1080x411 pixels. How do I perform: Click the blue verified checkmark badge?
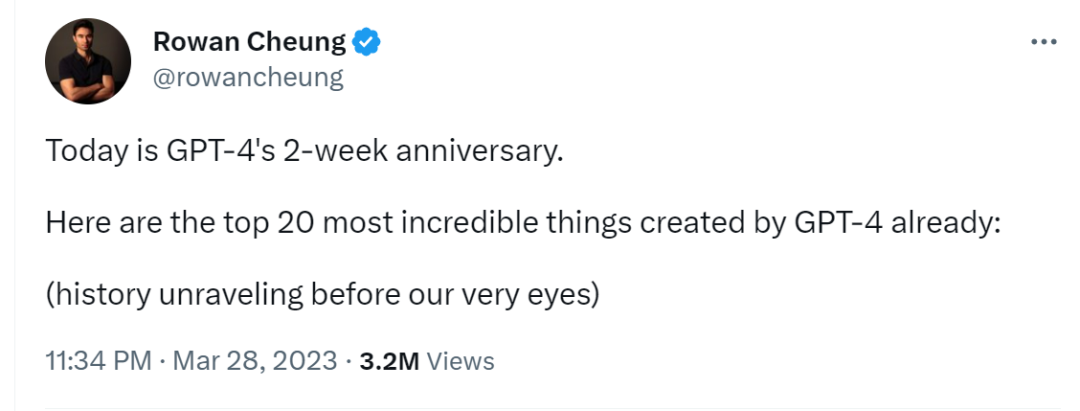click(367, 42)
